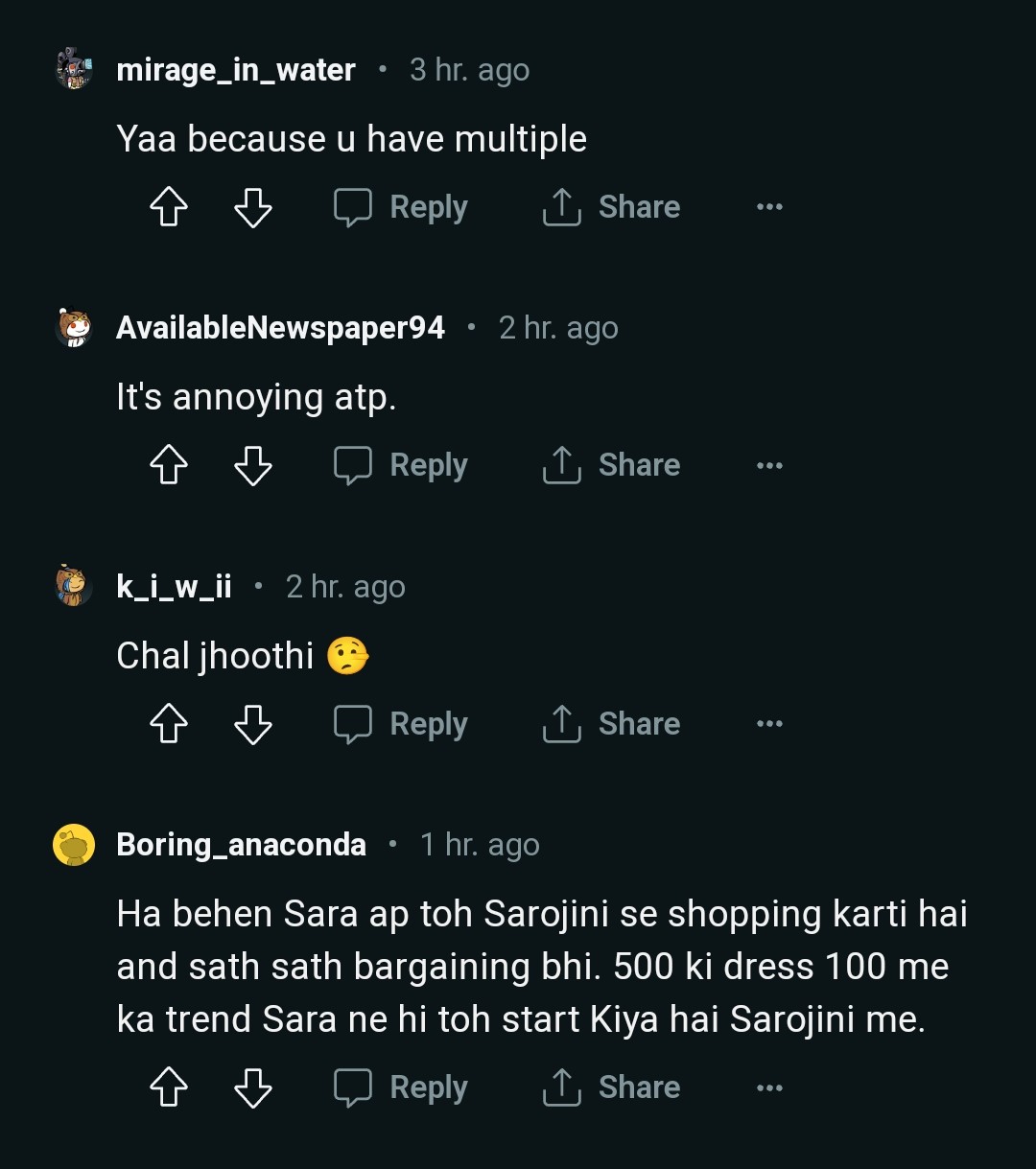The height and width of the screenshot is (1169, 1036).
Task: Downvote the "It's annoying atp." comment
Action: pos(253,466)
